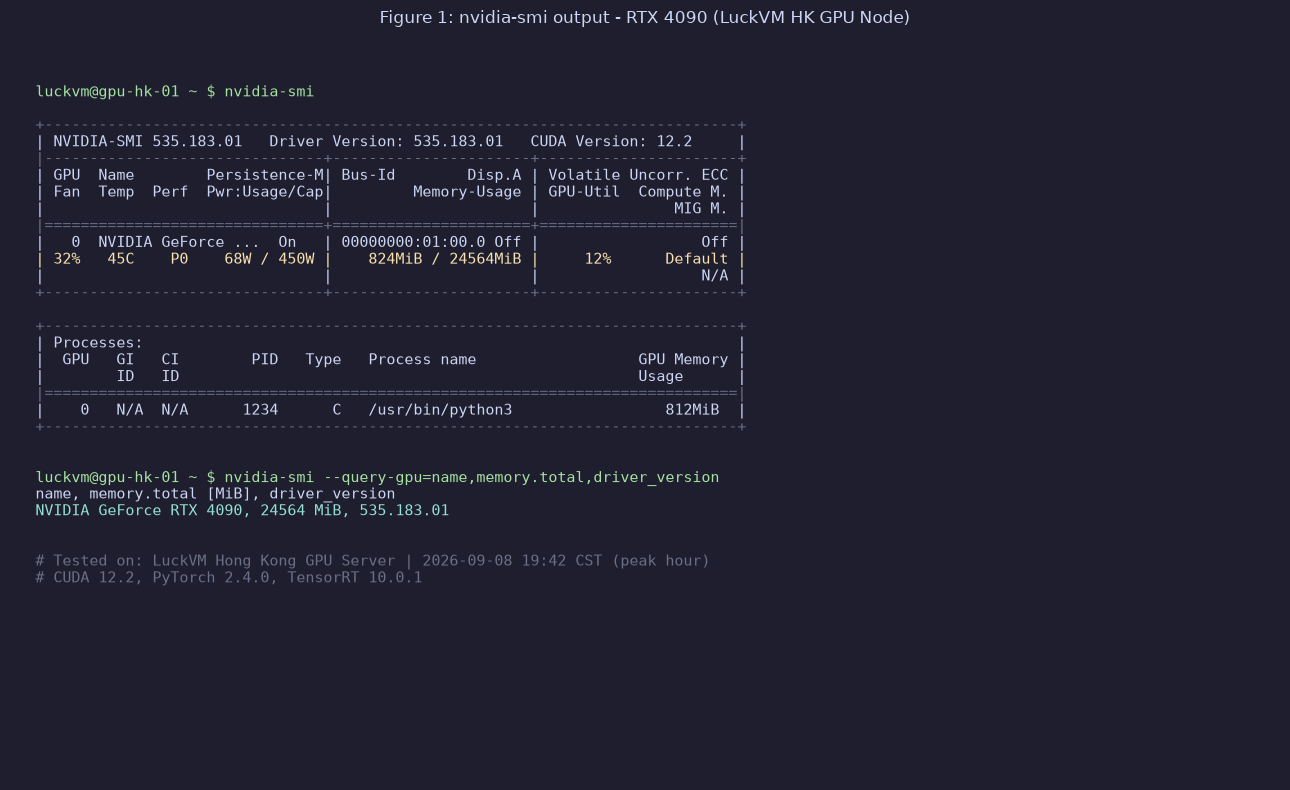Click the 'Processes:' section label
Screen dimensions: 1290x790
pos(99,343)
